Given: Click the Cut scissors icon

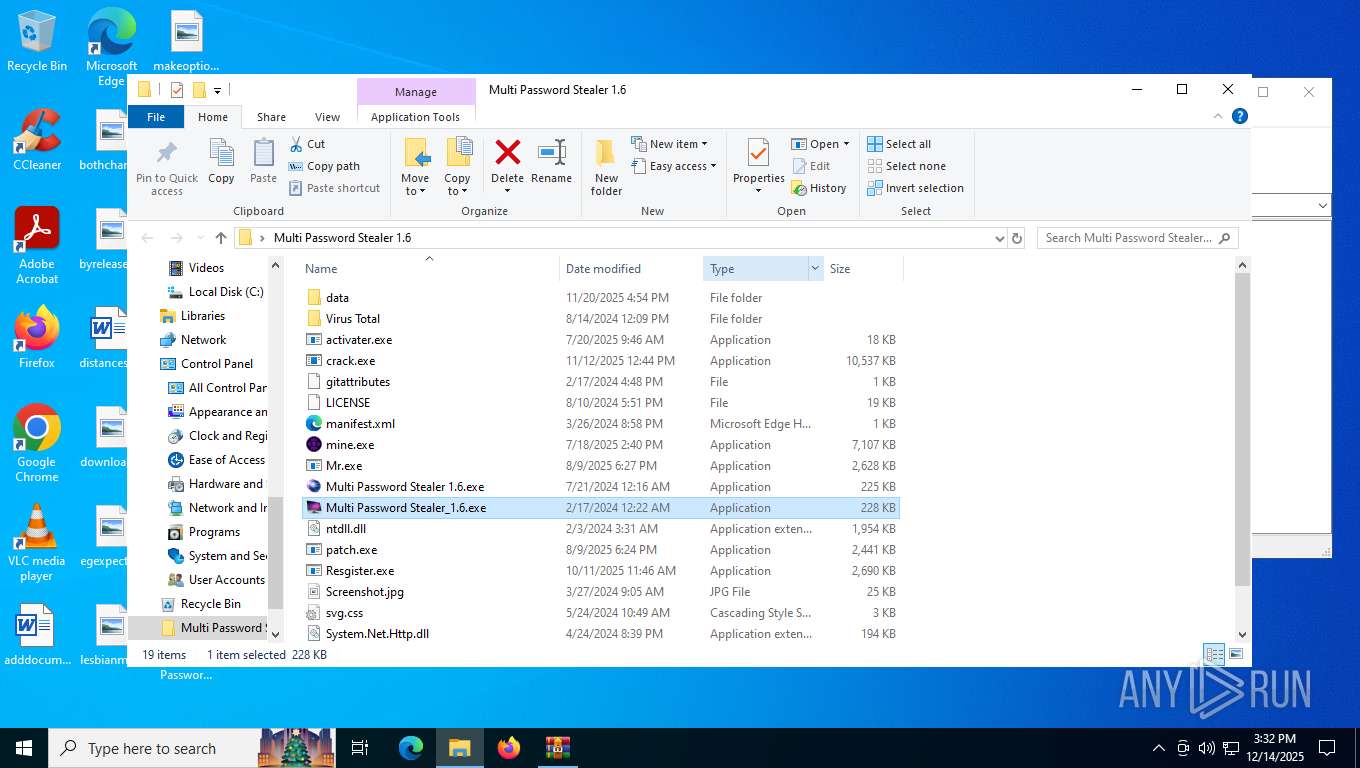Looking at the screenshot, I should (x=296, y=144).
